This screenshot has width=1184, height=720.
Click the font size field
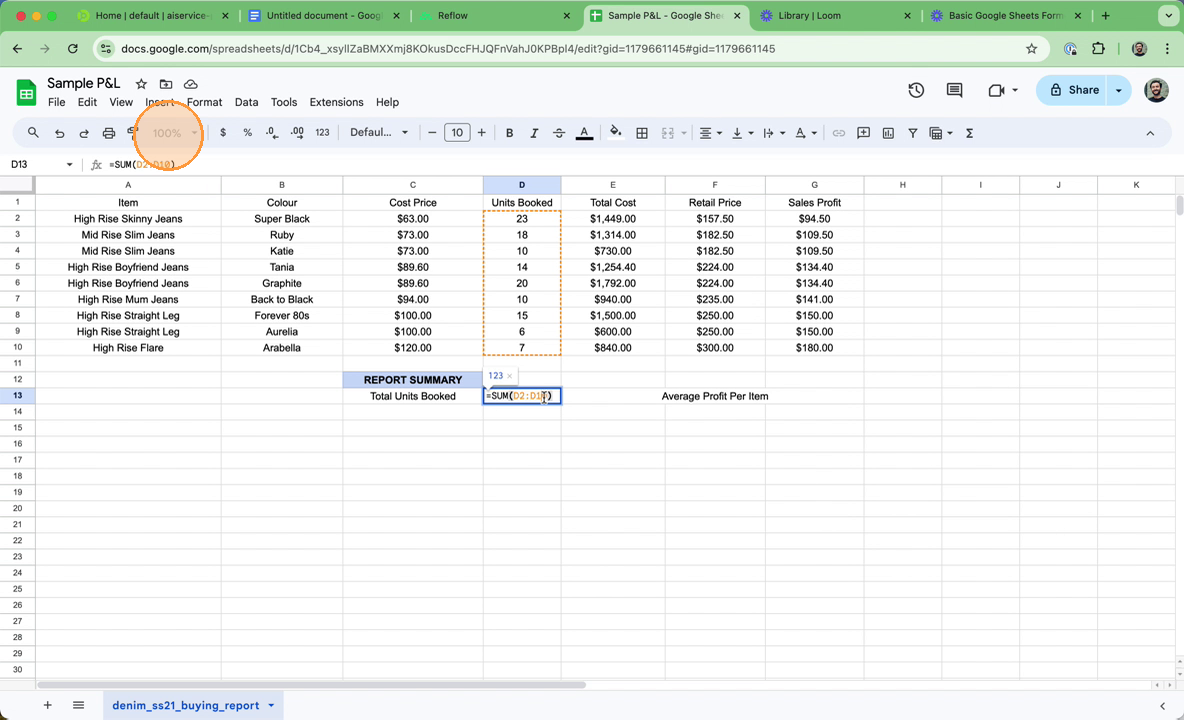pyautogui.click(x=457, y=133)
